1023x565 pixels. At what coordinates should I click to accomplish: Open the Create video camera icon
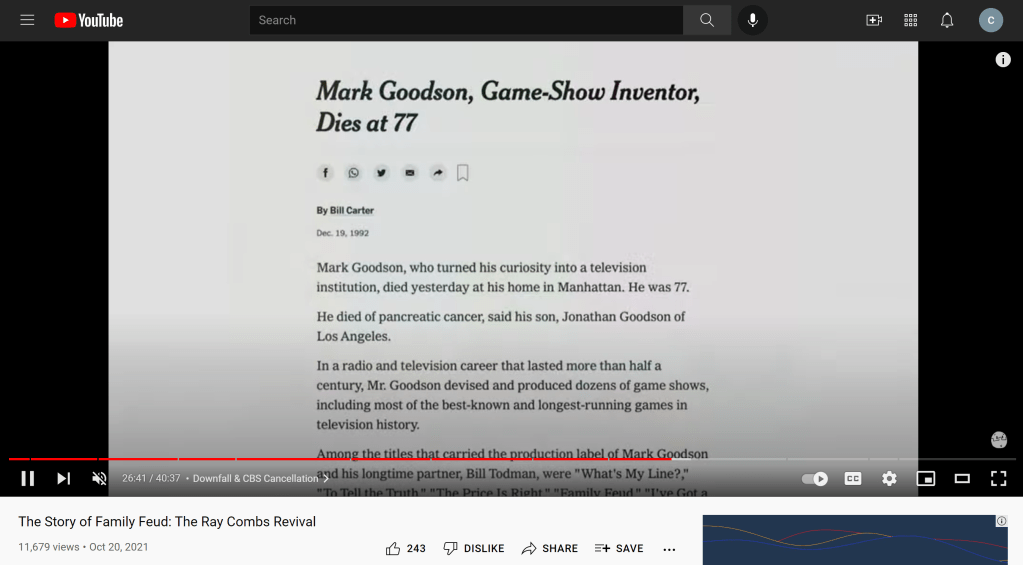click(874, 20)
